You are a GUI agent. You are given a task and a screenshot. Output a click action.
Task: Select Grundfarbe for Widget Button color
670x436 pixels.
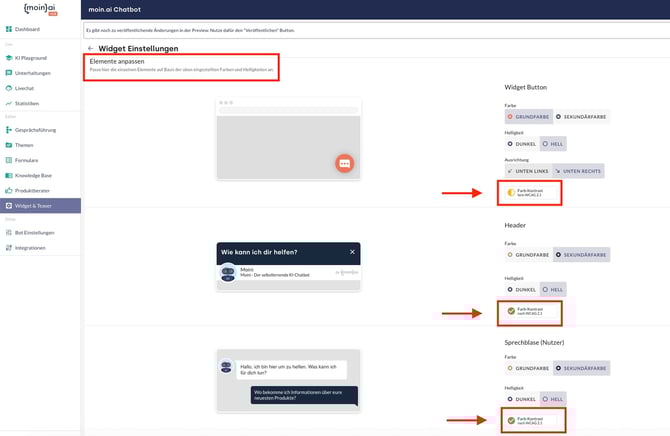527,116
